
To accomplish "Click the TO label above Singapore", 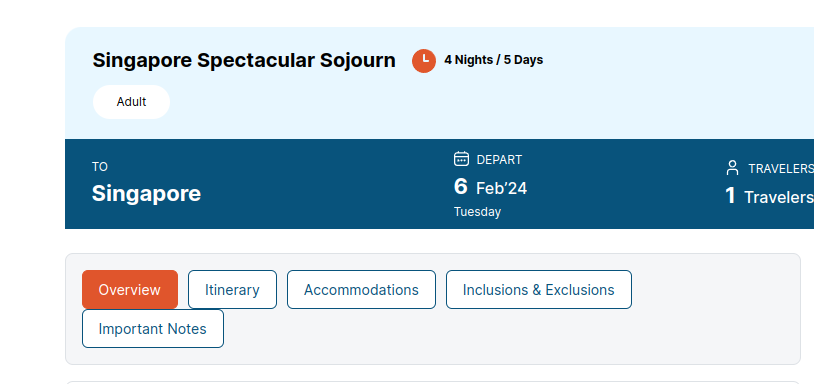I will [x=100, y=167].
